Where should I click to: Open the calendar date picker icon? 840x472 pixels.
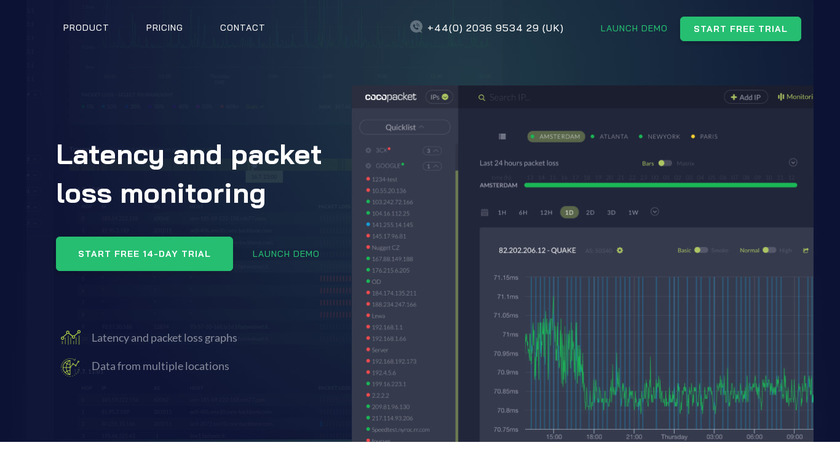pos(484,213)
